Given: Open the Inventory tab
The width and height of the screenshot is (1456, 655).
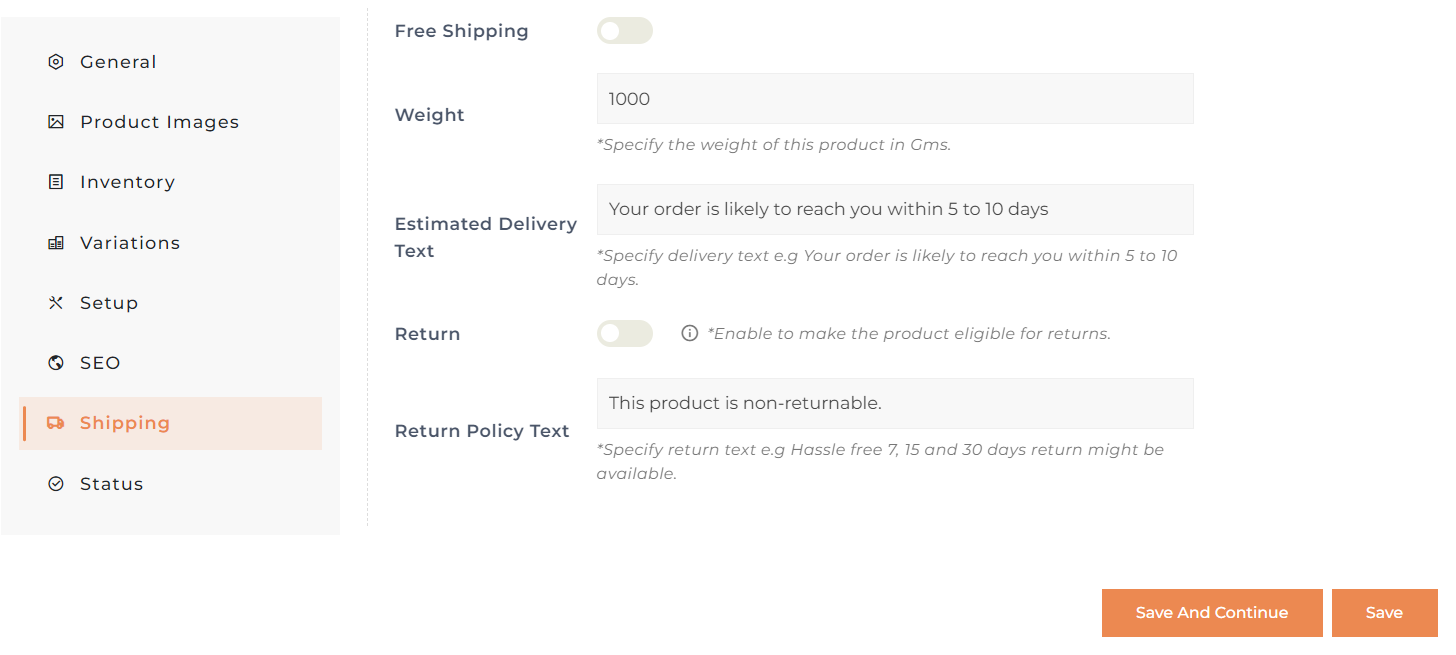Looking at the screenshot, I should click(127, 182).
